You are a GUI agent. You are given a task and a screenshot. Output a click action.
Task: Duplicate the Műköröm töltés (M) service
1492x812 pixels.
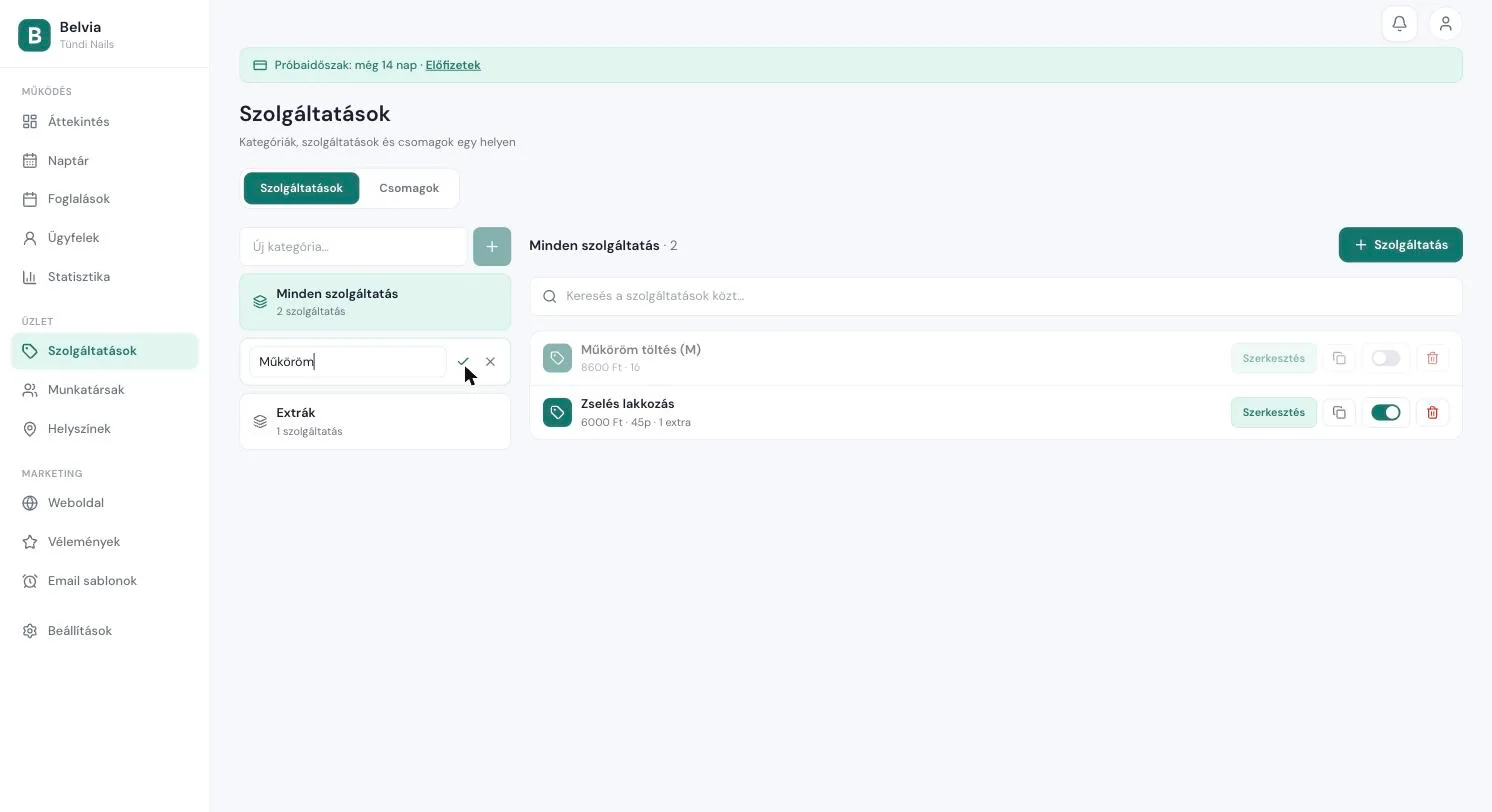coord(1339,358)
